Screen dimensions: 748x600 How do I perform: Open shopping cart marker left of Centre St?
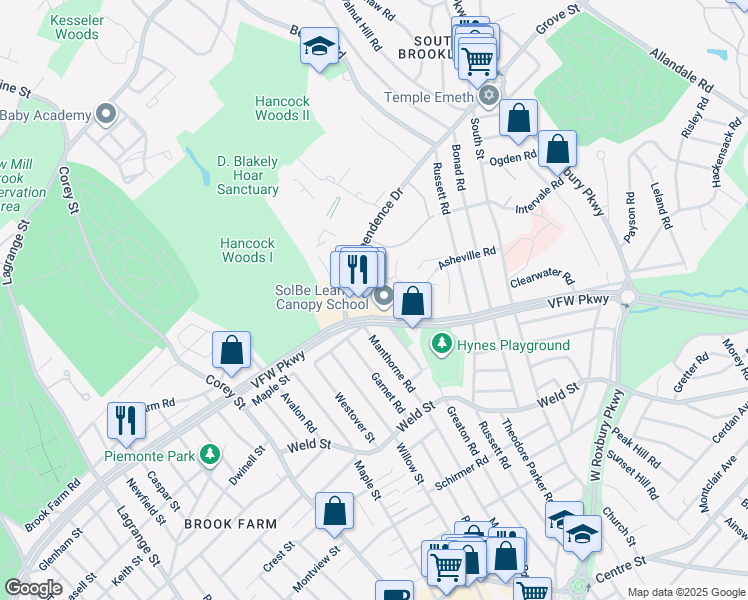click(533, 590)
